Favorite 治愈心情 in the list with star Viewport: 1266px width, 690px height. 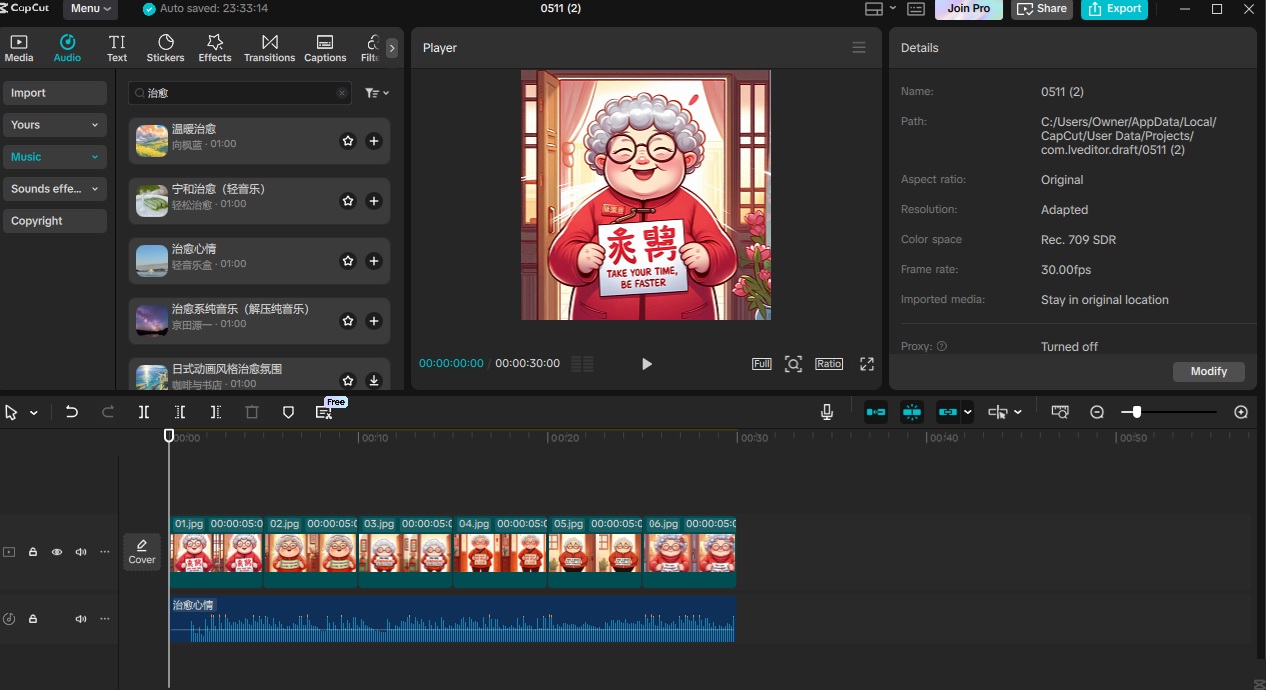point(348,261)
